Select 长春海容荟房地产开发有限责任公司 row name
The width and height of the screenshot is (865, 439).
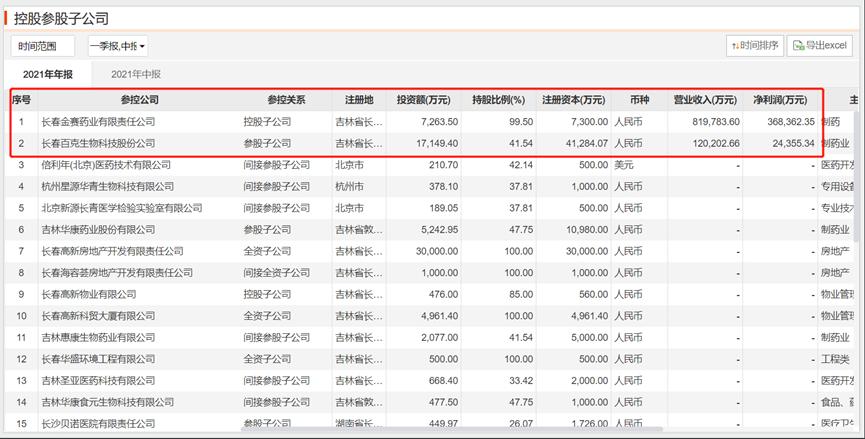click(117, 272)
